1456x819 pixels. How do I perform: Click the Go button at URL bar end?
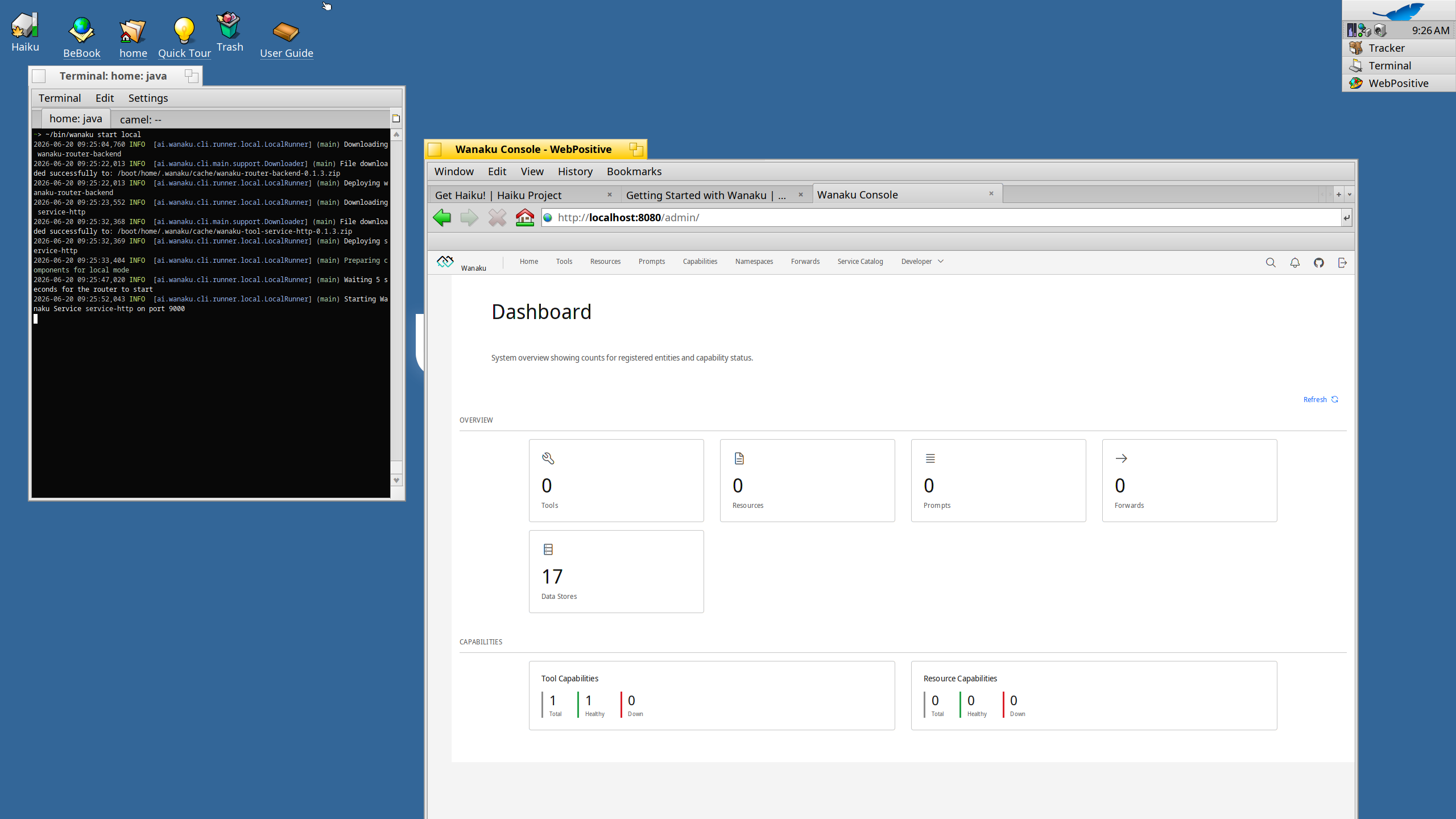(1346, 217)
